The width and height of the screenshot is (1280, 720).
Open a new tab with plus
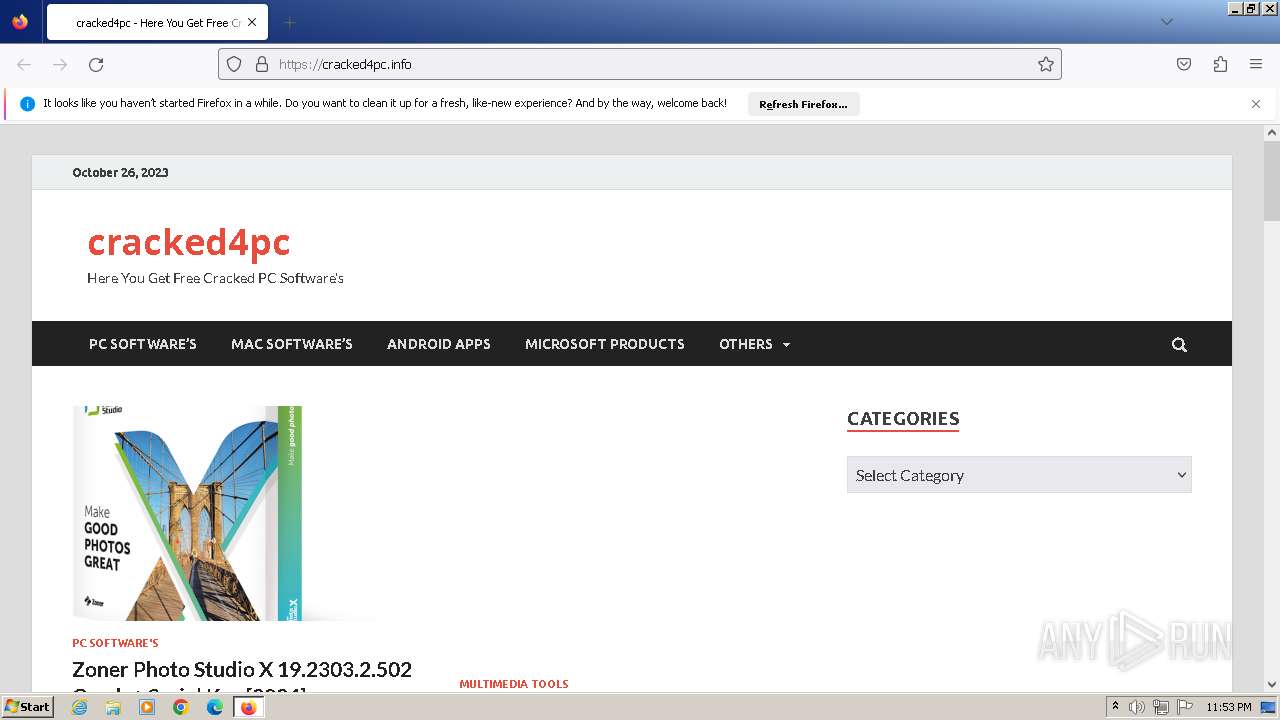click(289, 22)
